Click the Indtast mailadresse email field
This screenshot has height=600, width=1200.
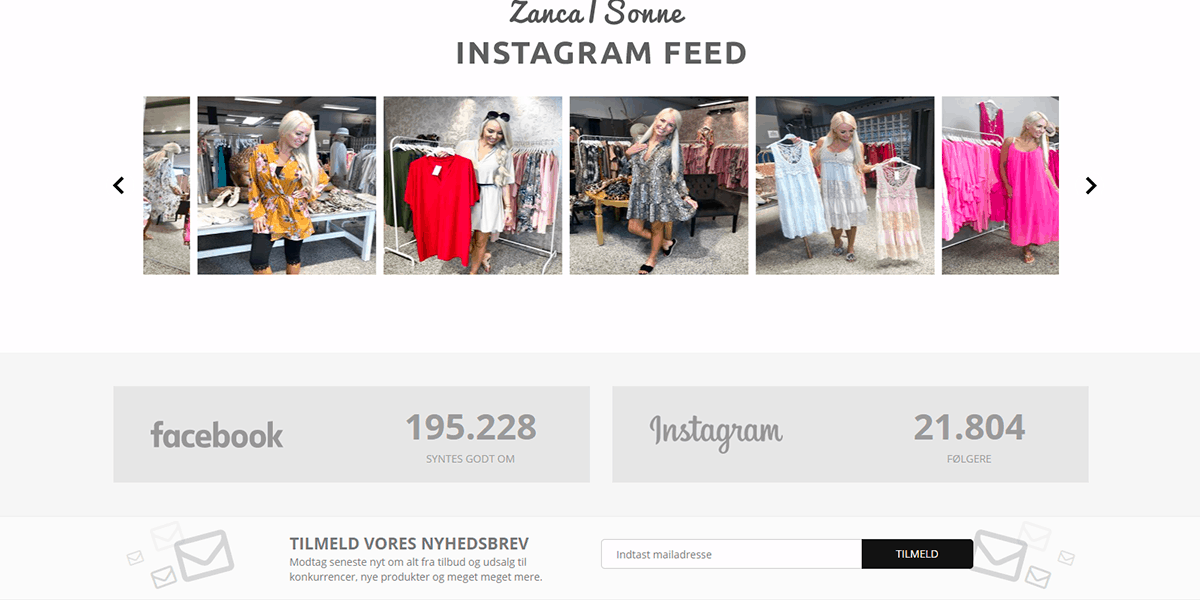coord(731,554)
